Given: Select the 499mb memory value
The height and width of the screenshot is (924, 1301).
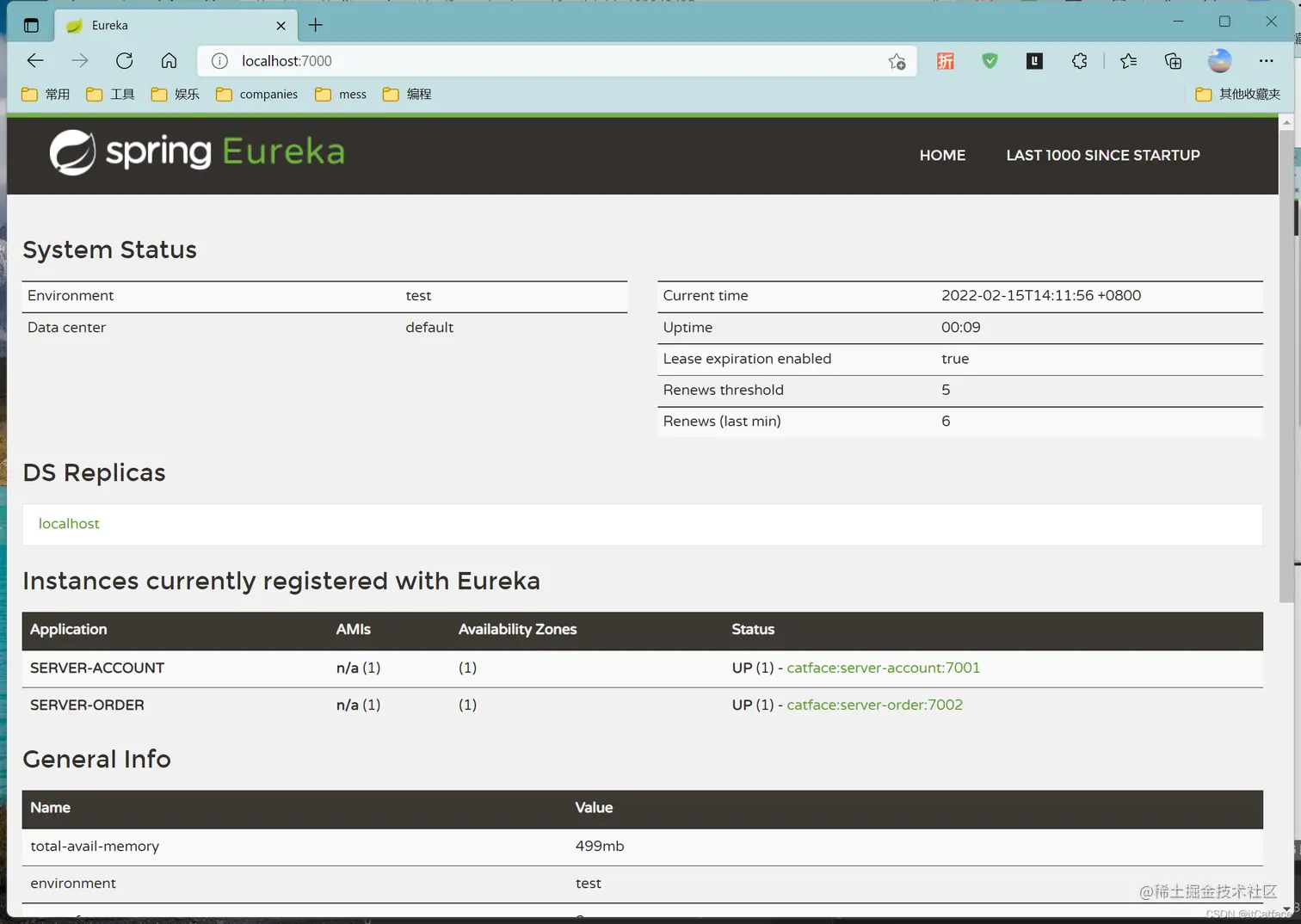Looking at the screenshot, I should (600, 847).
